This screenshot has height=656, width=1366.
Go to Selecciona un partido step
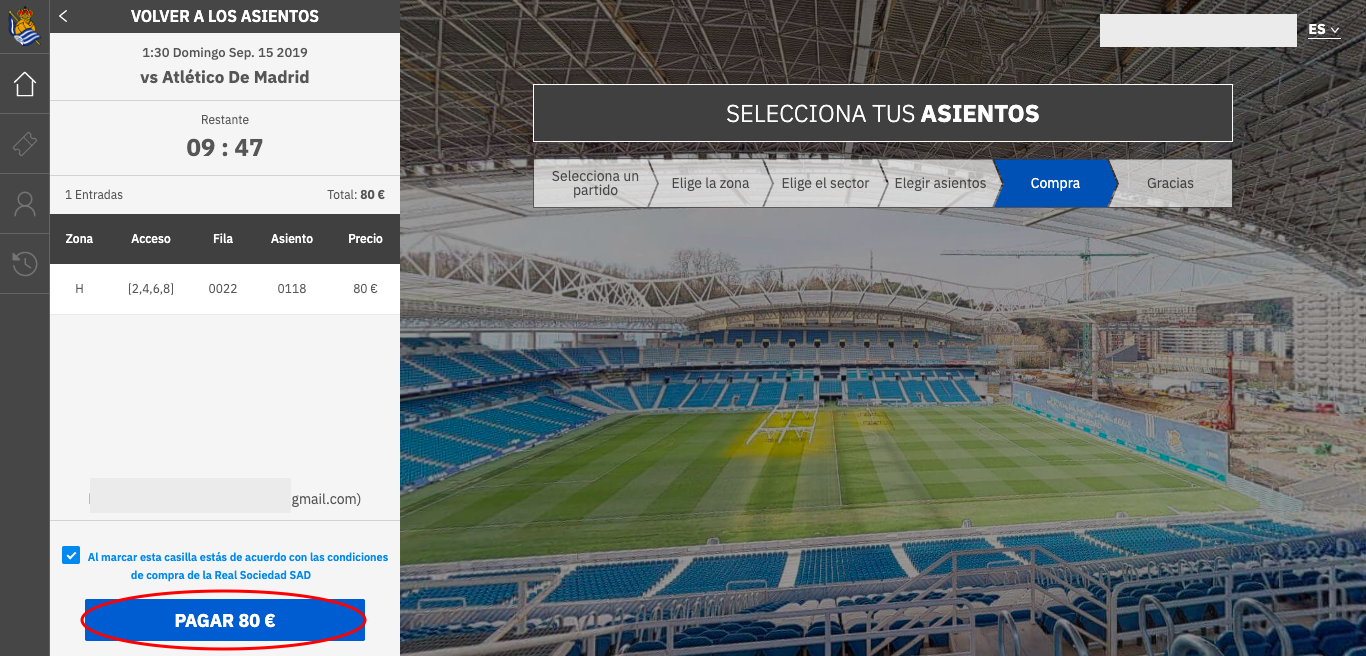click(595, 183)
